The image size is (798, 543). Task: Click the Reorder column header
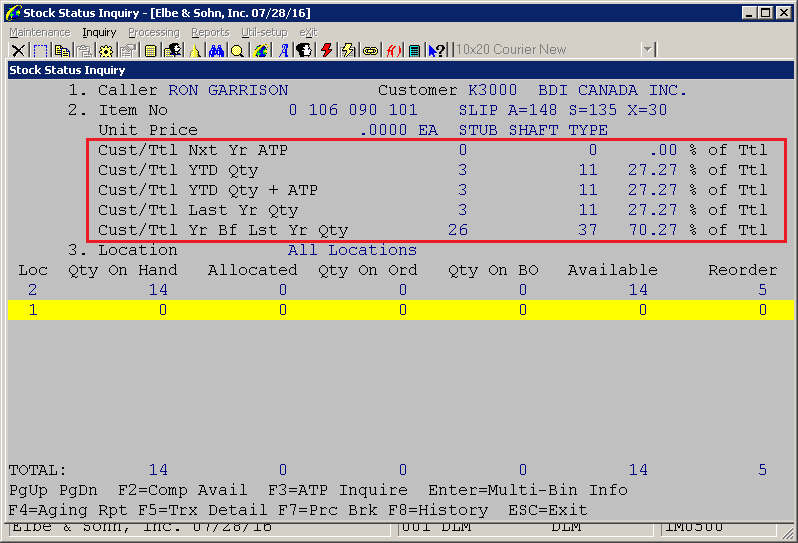point(743,270)
